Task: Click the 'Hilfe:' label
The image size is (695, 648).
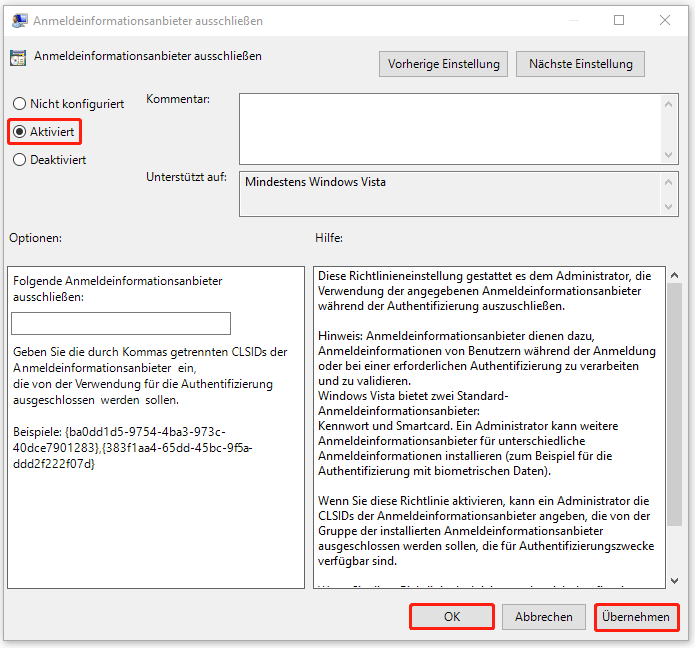Action: 329,238
